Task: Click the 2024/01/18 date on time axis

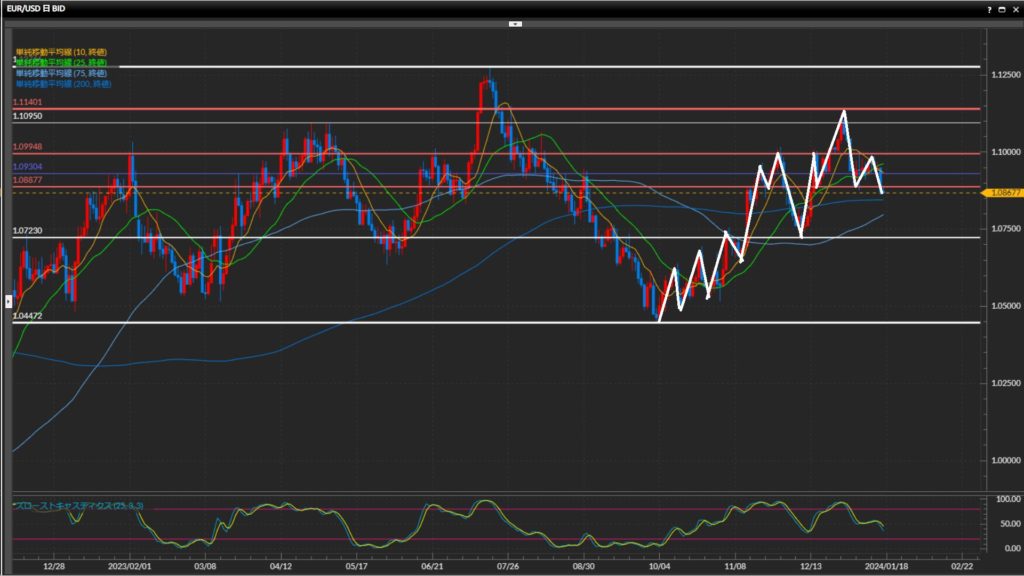Action: pyautogui.click(x=889, y=565)
